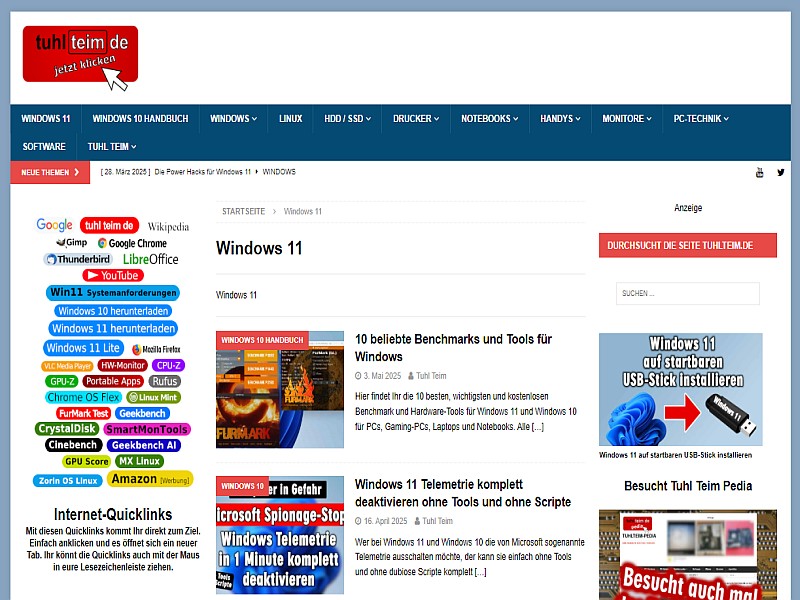
Task: Open article title Windows 11 Telemetrie komplett deaktivieren
Action: (x=463, y=493)
